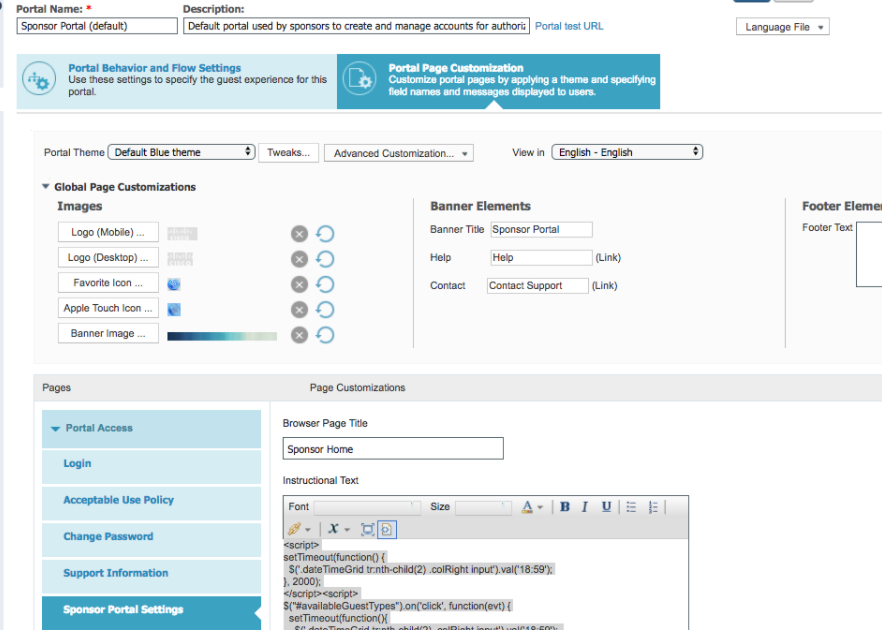Reset Logo (Mobile) image to default
Image resolution: width=882 pixels, height=630 pixels.
click(x=325, y=233)
